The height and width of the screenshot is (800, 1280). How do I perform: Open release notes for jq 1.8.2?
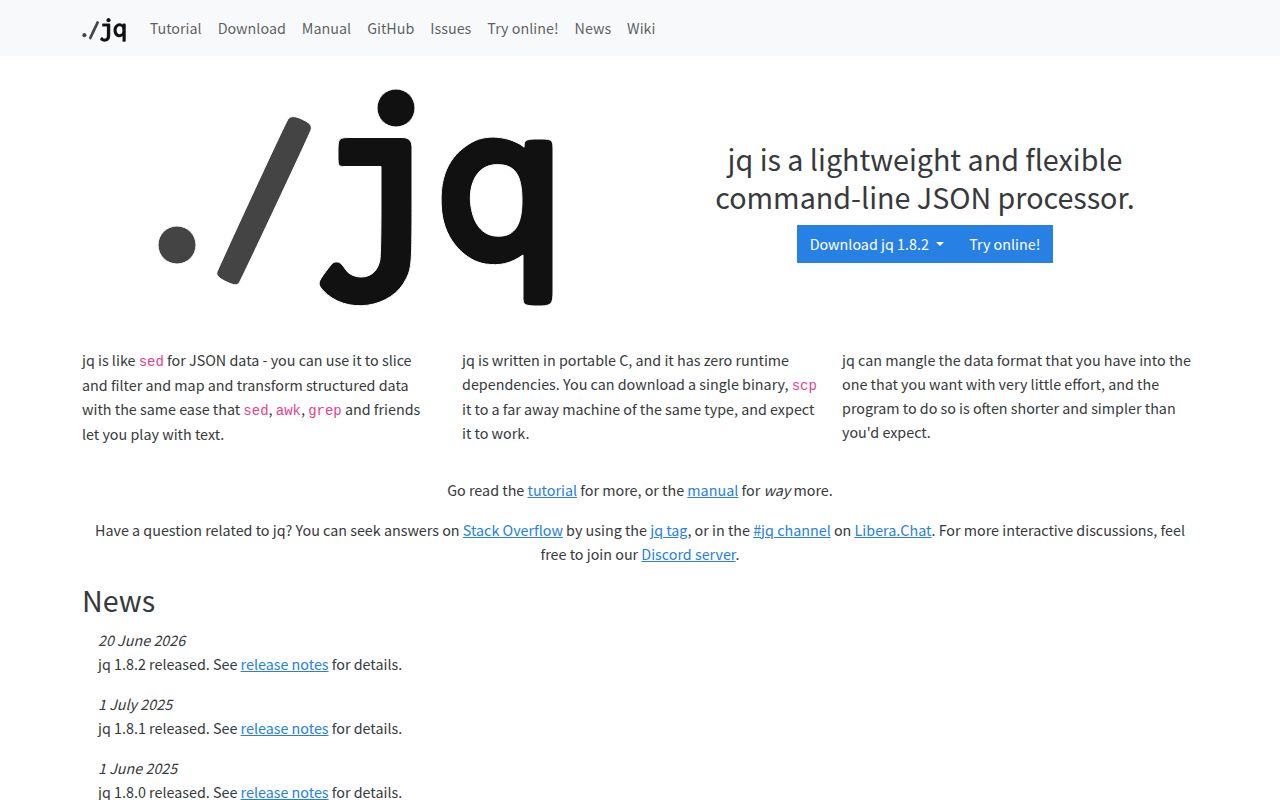(285, 665)
